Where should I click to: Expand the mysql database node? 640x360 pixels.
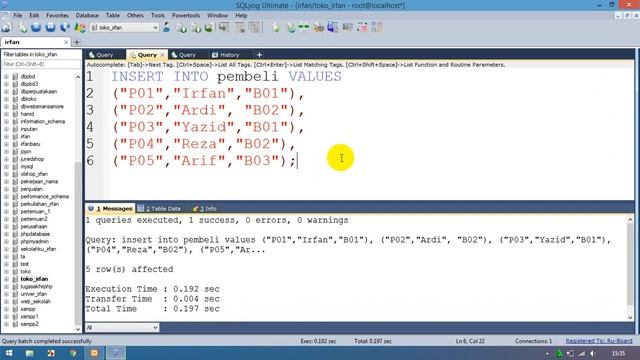[x=6, y=167]
